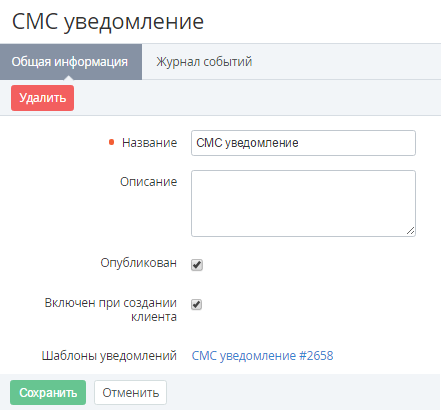Click the red required-field dot beside Название
The height and width of the screenshot is (411, 441).
[112, 142]
